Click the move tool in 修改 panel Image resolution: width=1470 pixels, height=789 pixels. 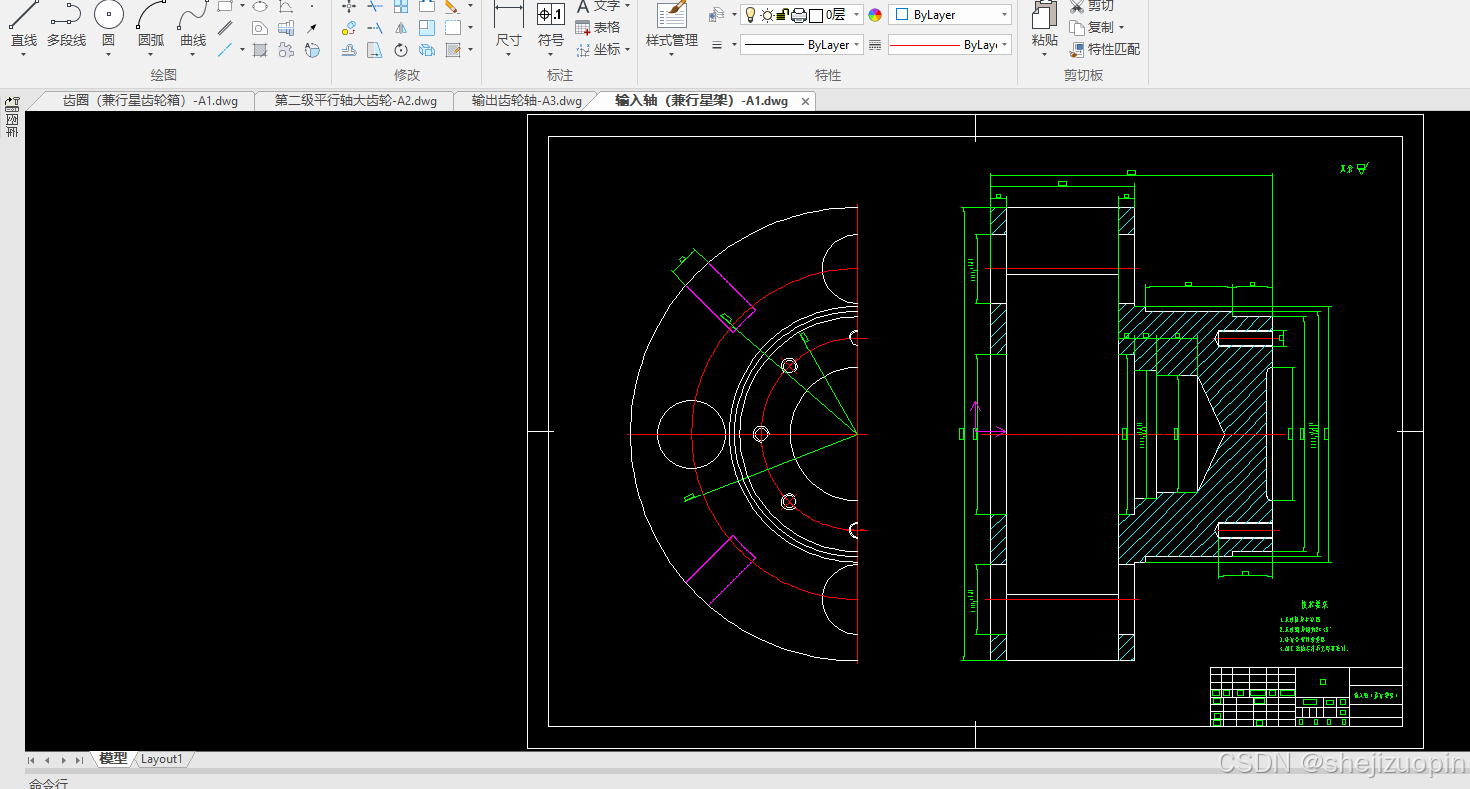click(349, 6)
